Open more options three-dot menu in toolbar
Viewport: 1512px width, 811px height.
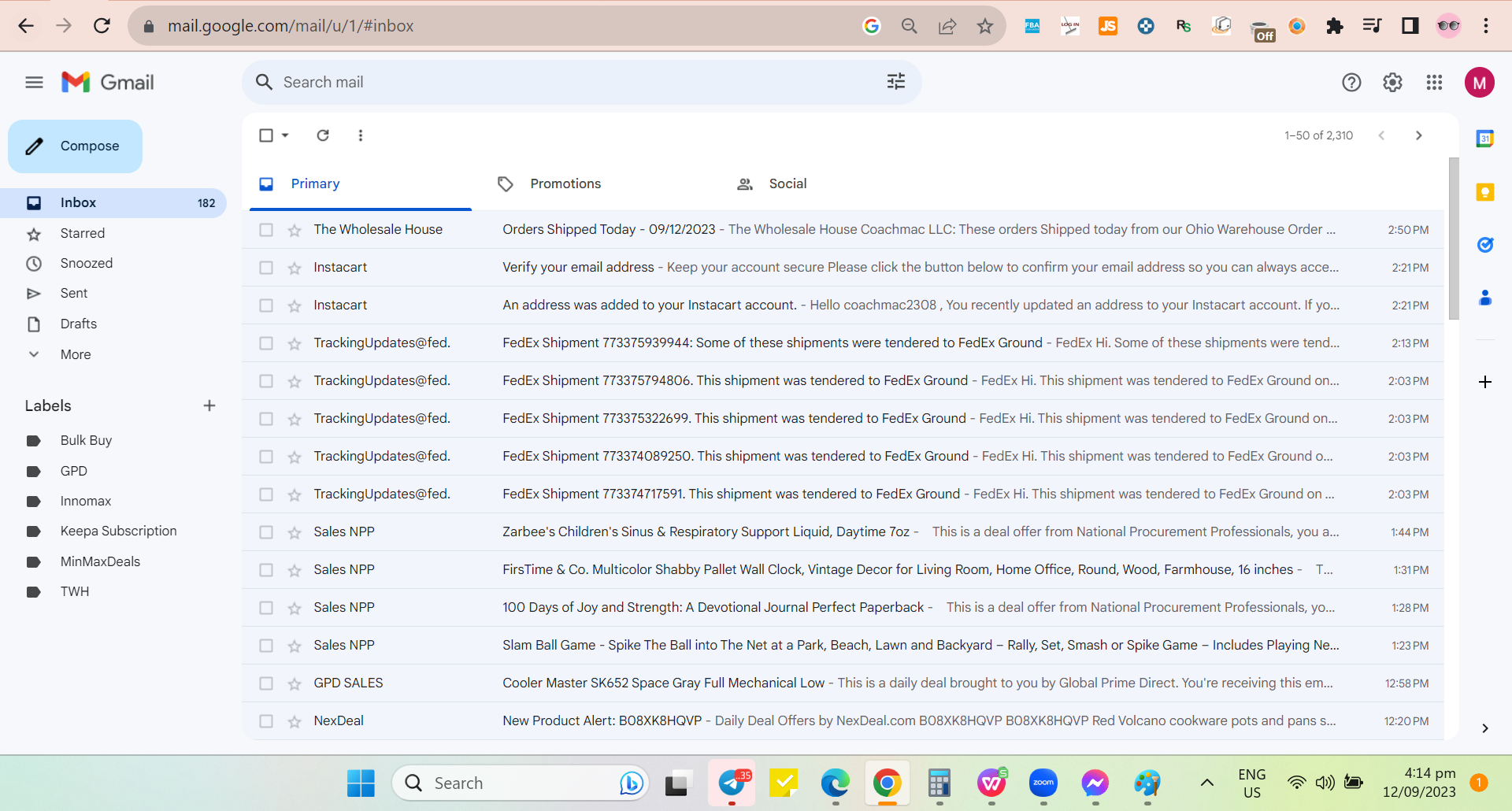[x=361, y=135]
